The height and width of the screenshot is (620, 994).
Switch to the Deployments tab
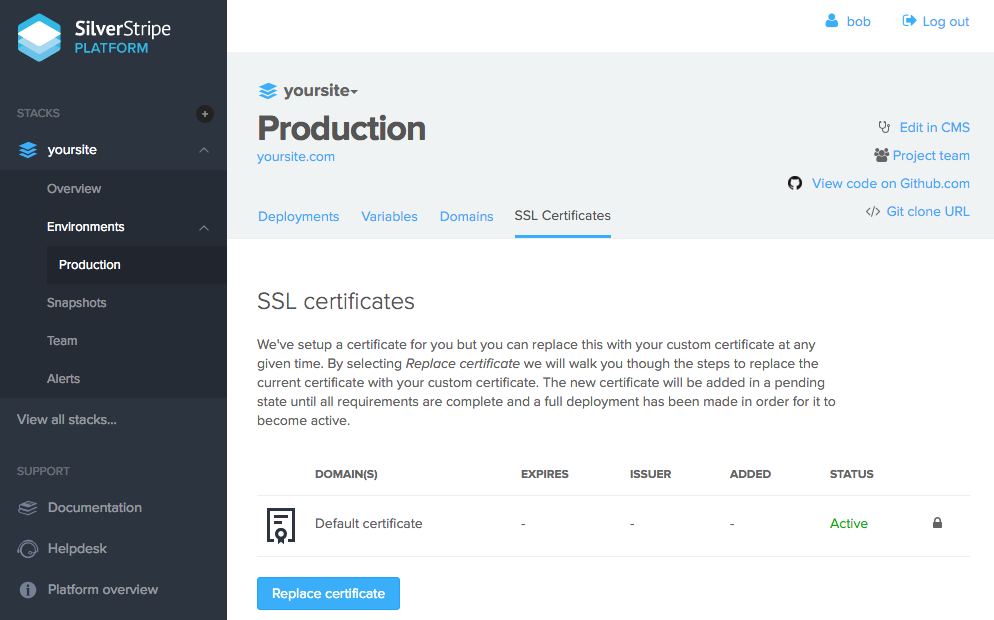298,216
